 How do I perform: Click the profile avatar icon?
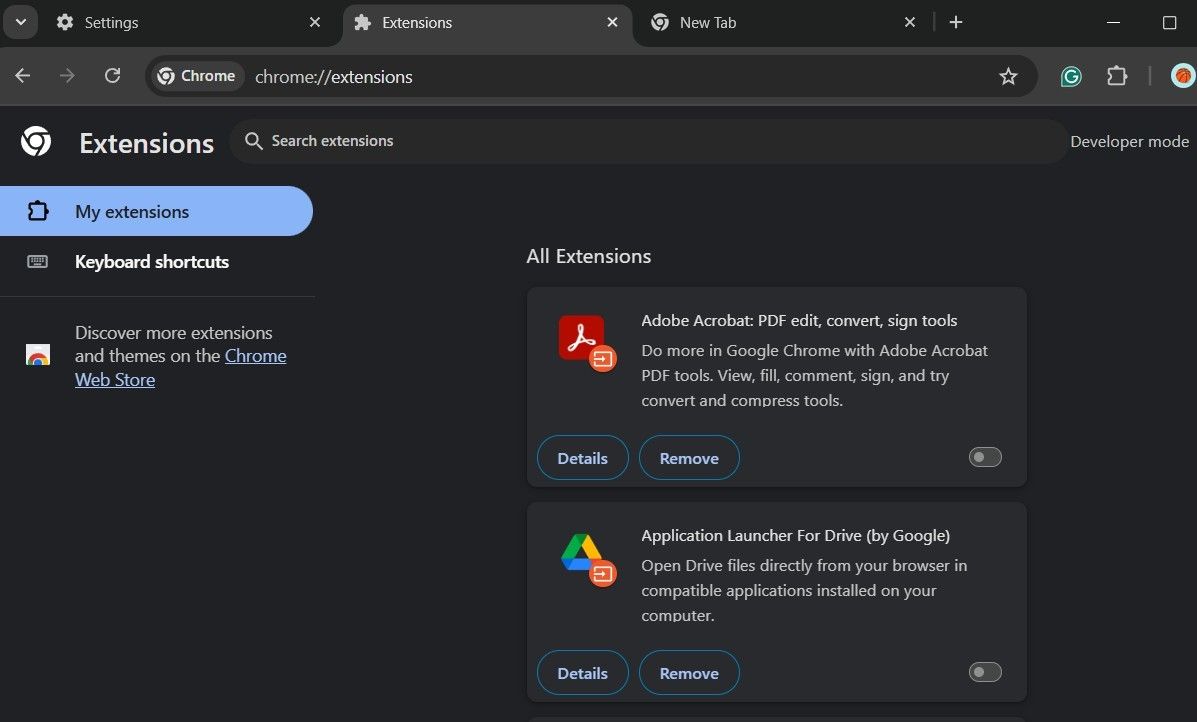[x=1183, y=76]
